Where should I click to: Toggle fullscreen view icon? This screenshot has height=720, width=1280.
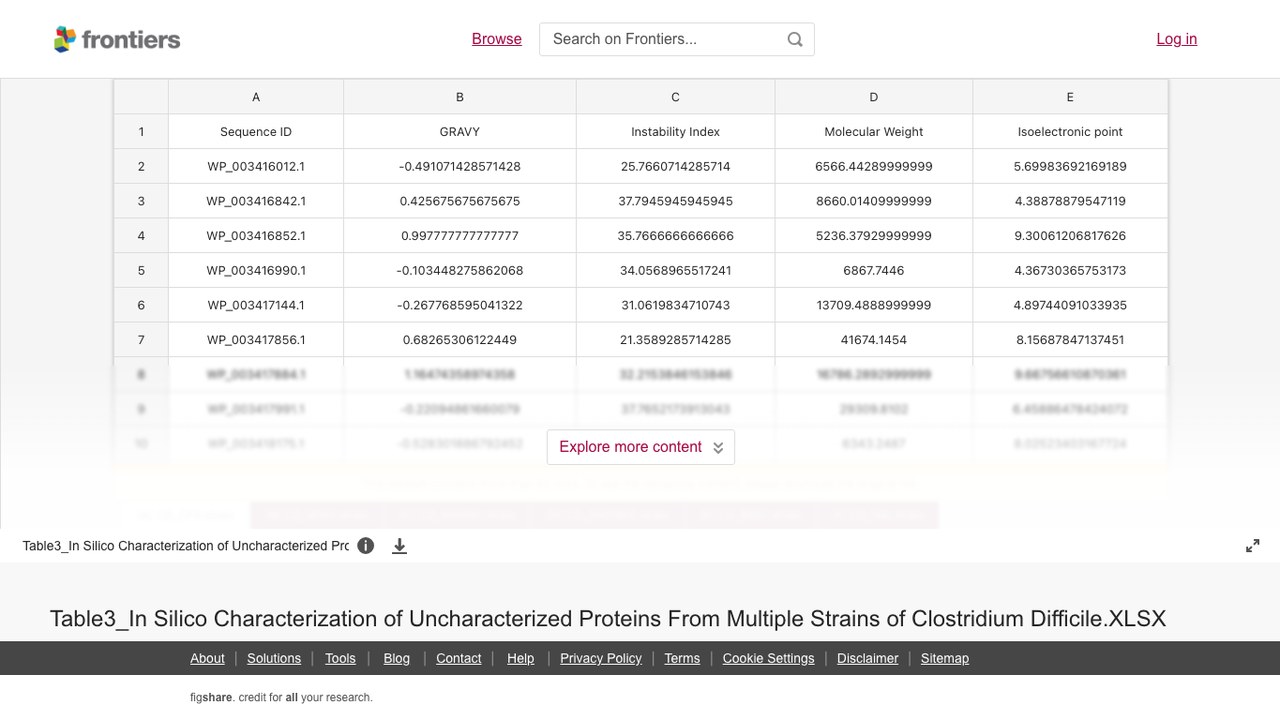click(x=1252, y=546)
